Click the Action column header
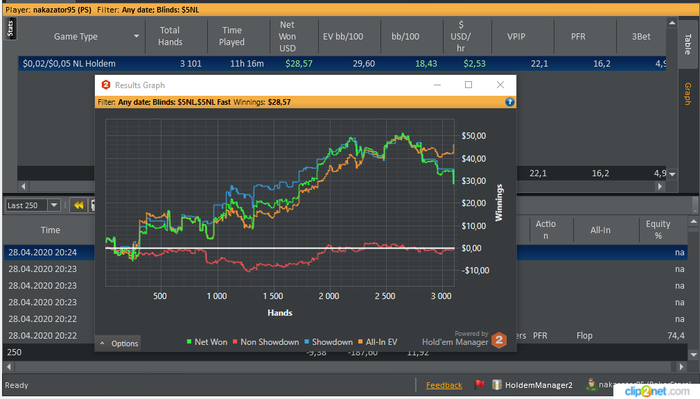 pos(546,230)
